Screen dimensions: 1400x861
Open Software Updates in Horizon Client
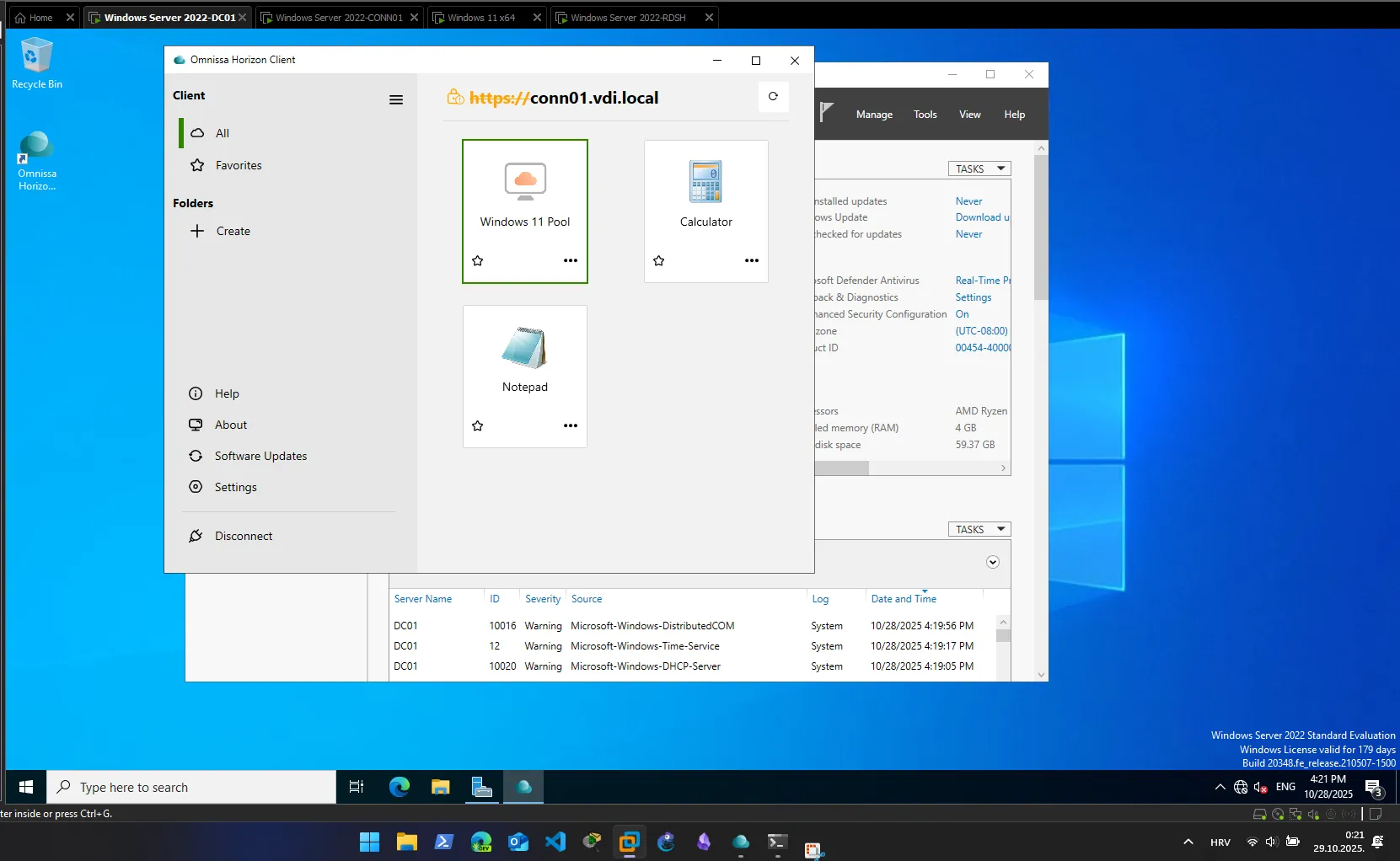coord(260,455)
